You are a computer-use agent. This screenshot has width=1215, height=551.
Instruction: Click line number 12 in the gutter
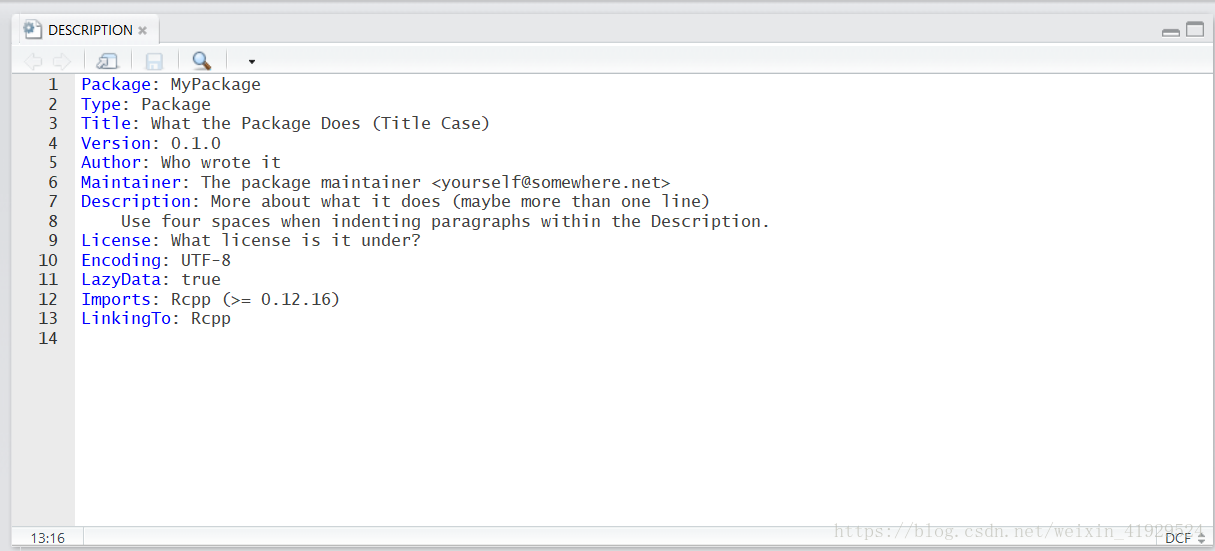coord(48,299)
